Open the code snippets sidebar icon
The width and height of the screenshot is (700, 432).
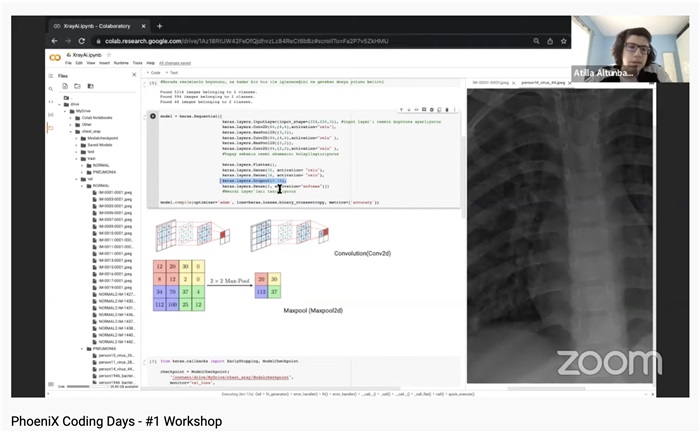tap(50, 102)
